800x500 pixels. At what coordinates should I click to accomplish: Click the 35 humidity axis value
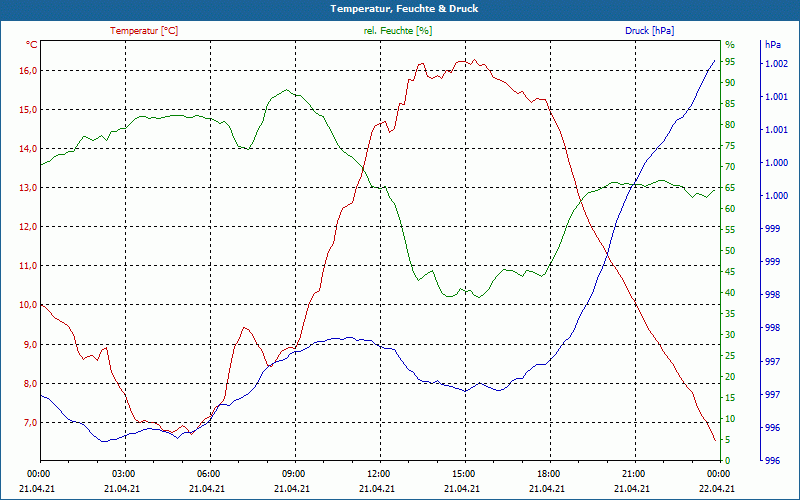[730, 314]
